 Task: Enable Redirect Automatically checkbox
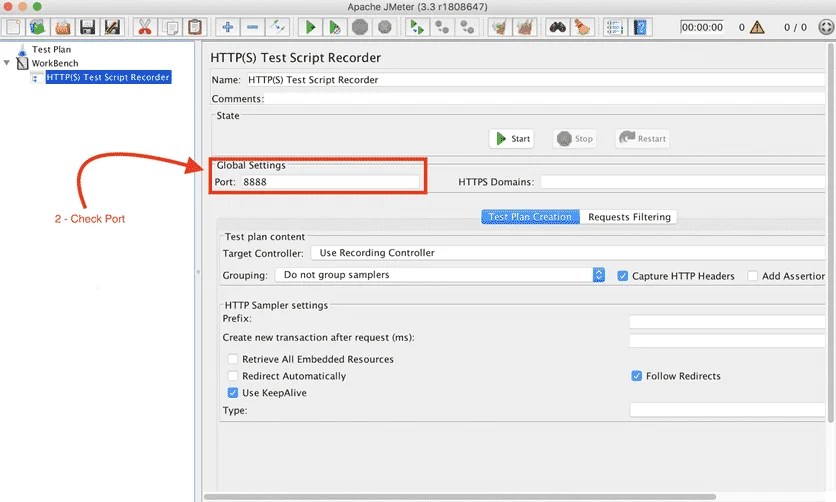click(x=232, y=376)
